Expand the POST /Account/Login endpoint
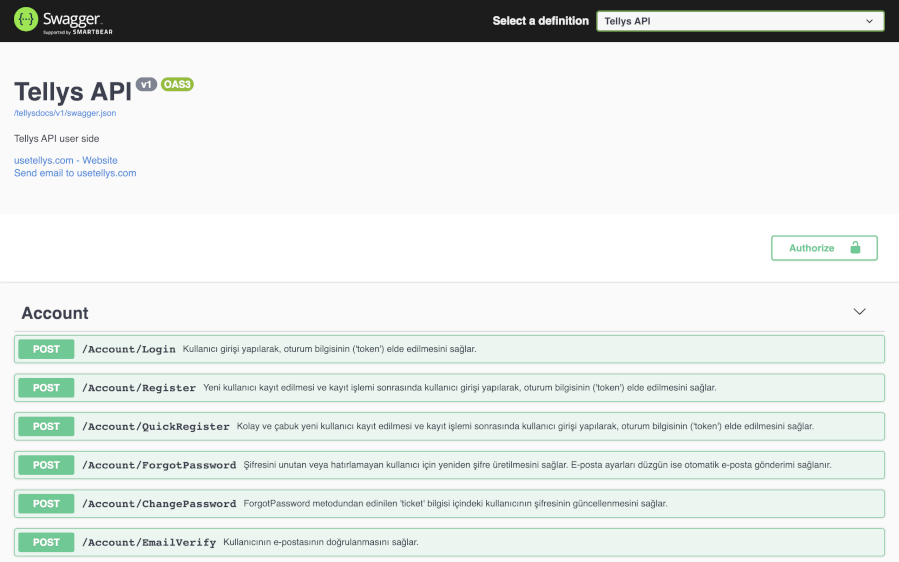 129,349
